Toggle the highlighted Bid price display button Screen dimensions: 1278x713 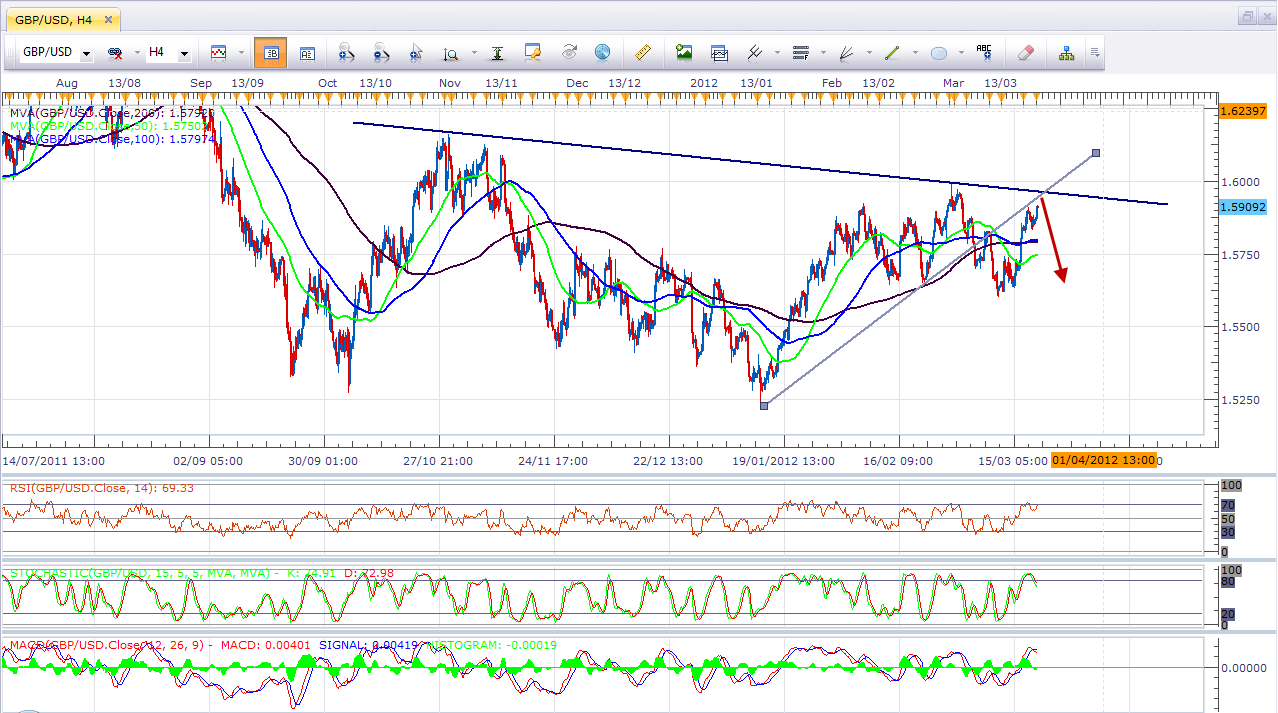pos(270,52)
